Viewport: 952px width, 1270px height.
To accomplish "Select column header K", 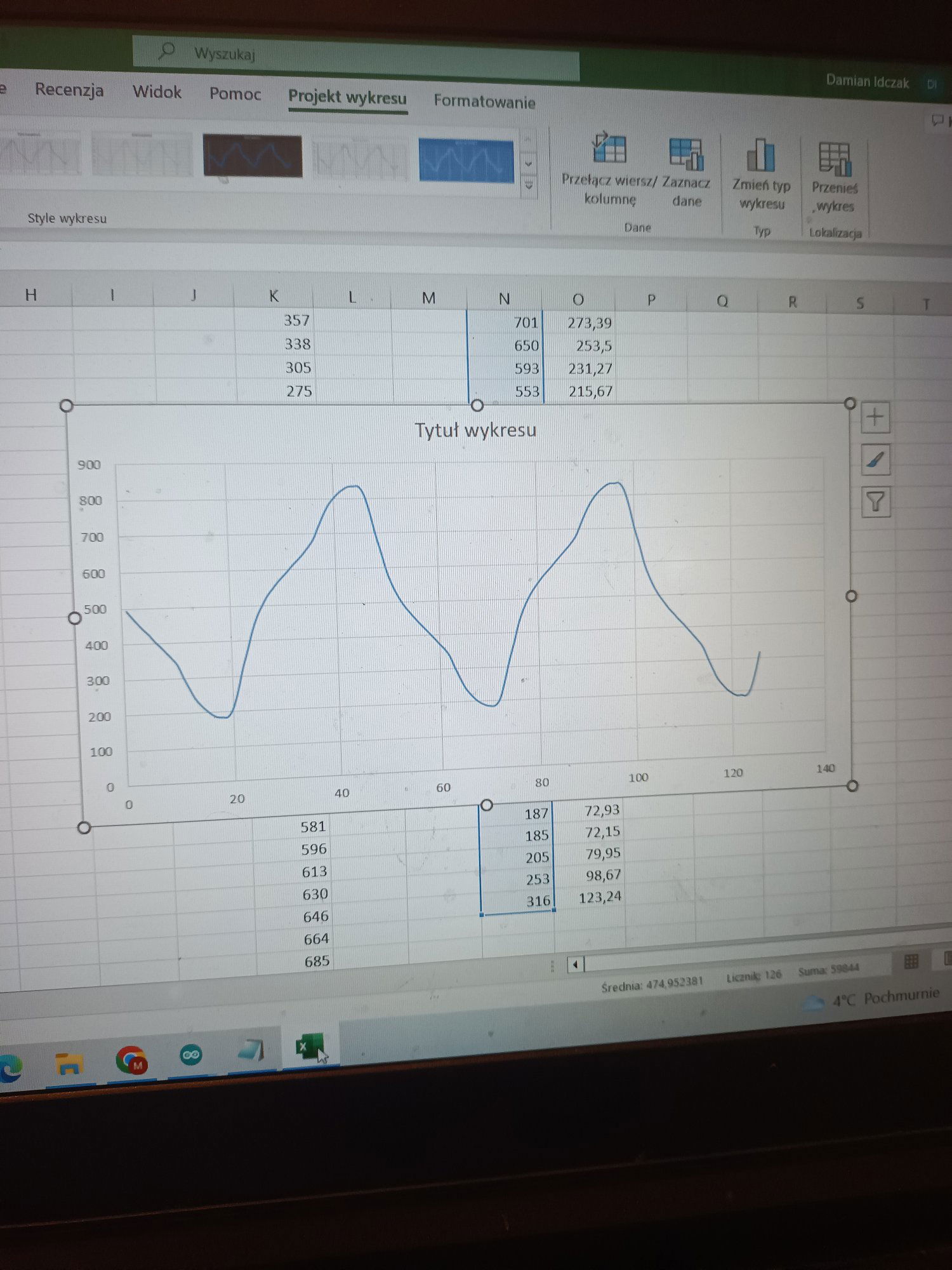I will point(274,296).
